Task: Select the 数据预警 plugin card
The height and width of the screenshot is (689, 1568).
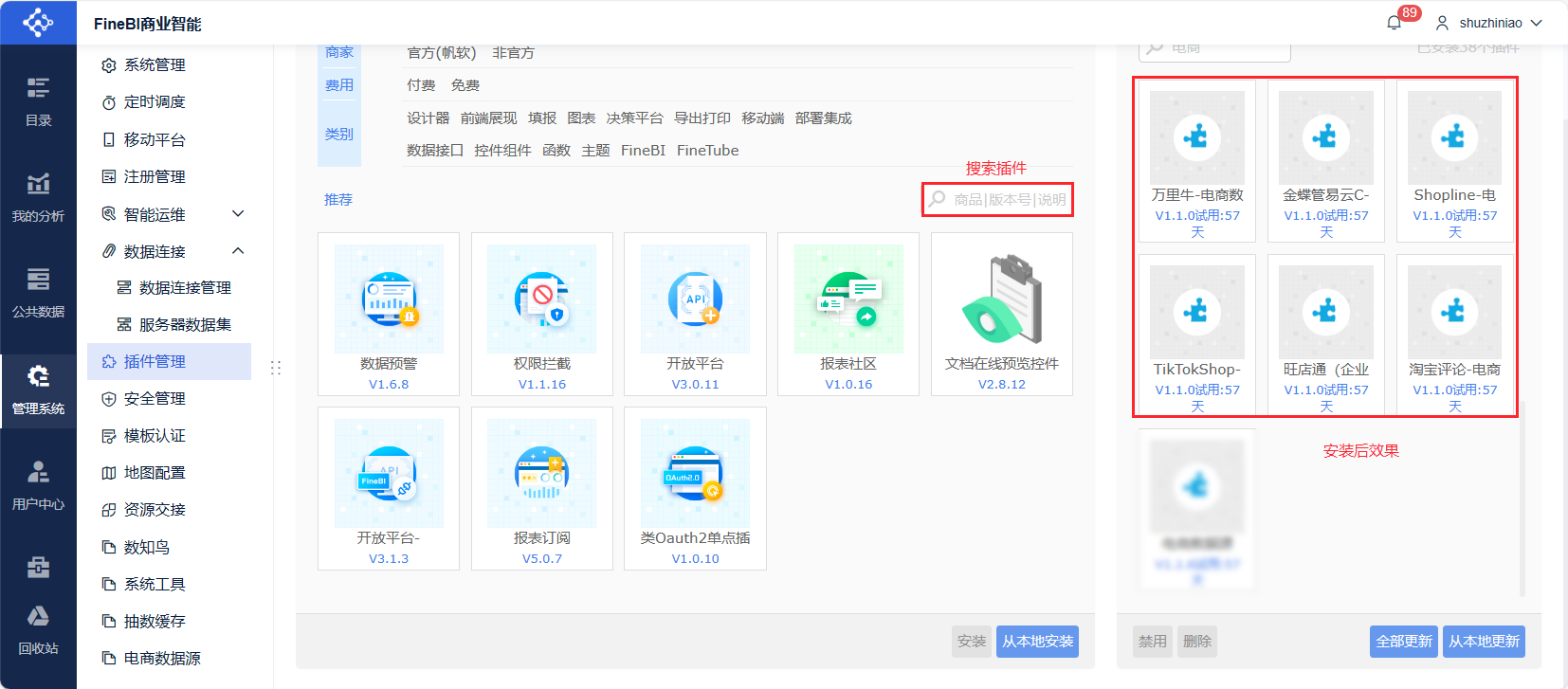Action: pos(389,314)
